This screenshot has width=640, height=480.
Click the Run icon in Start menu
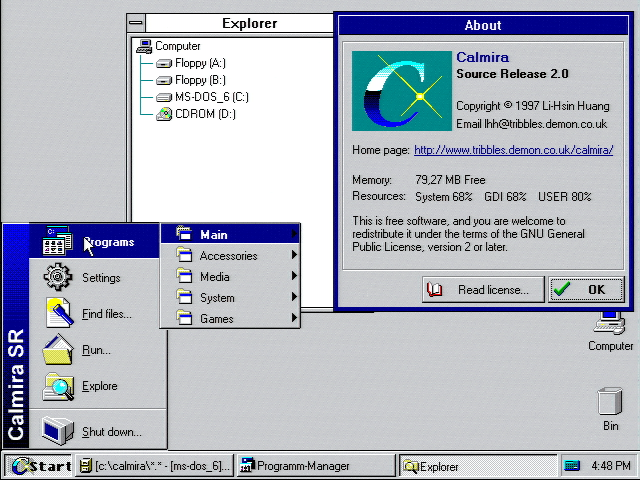tap(58, 350)
